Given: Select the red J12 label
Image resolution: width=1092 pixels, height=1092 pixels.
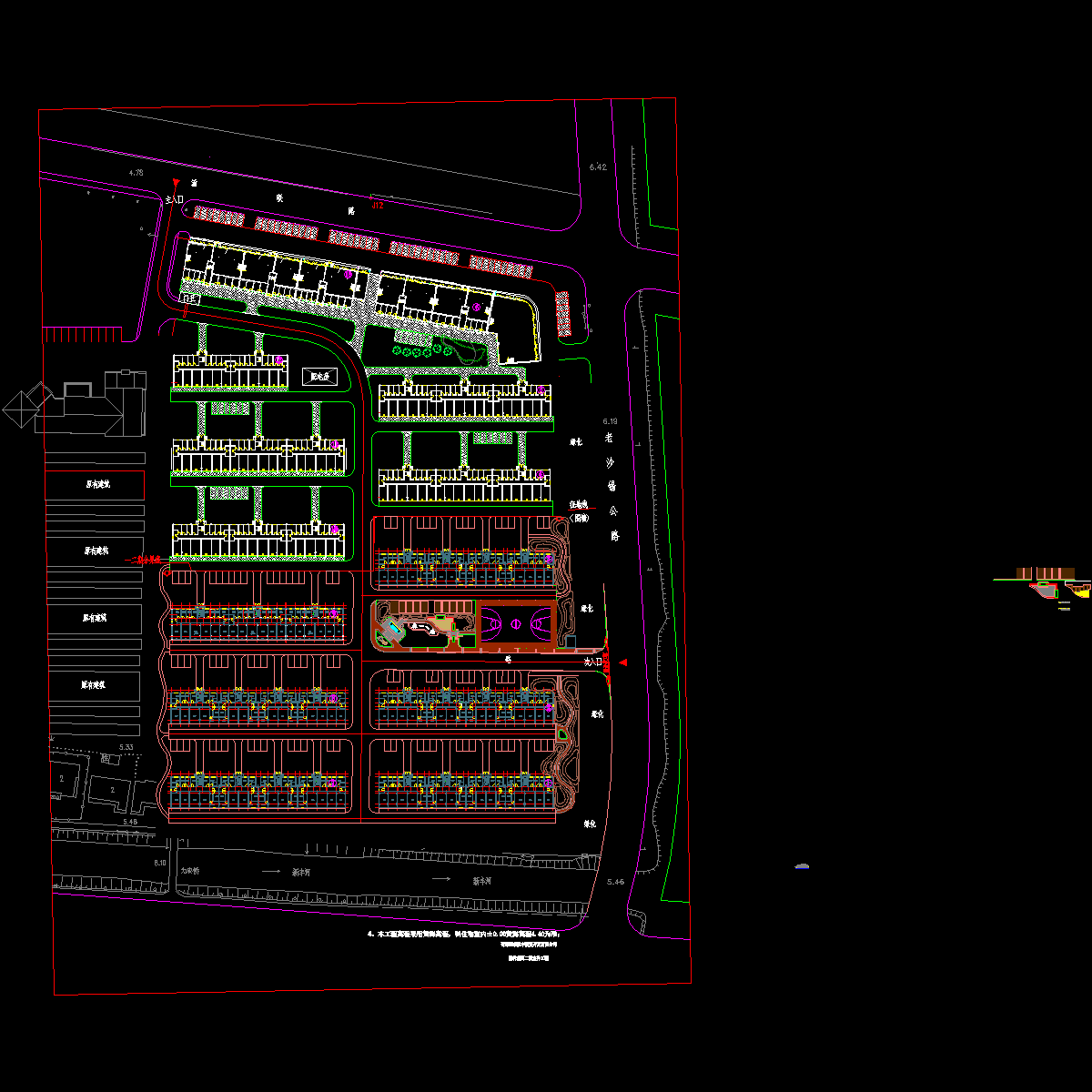Looking at the screenshot, I should coord(378,206).
